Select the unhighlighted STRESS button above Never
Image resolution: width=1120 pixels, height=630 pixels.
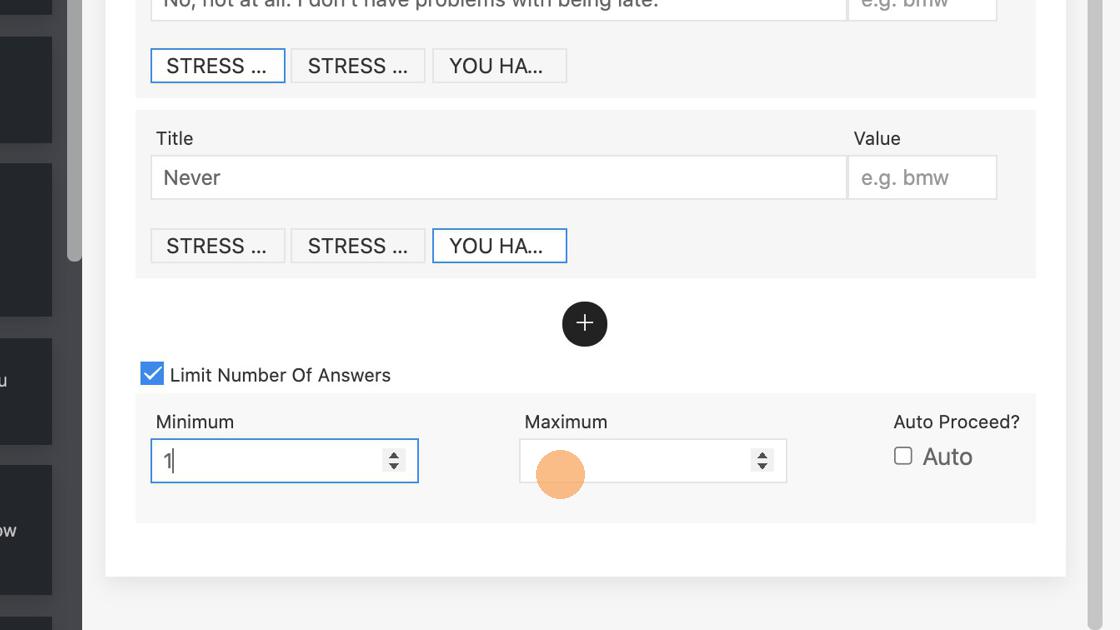pyautogui.click(x=358, y=66)
